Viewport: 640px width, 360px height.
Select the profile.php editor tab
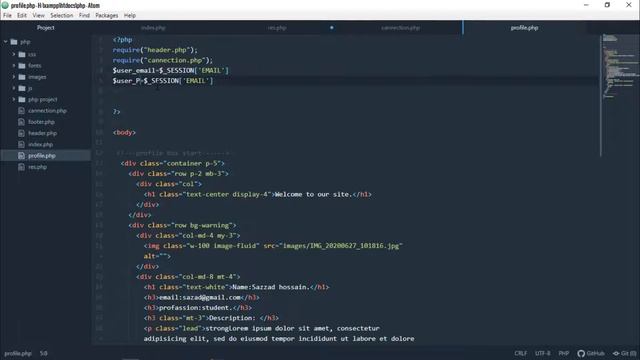pyautogui.click(x=524, y=28)
